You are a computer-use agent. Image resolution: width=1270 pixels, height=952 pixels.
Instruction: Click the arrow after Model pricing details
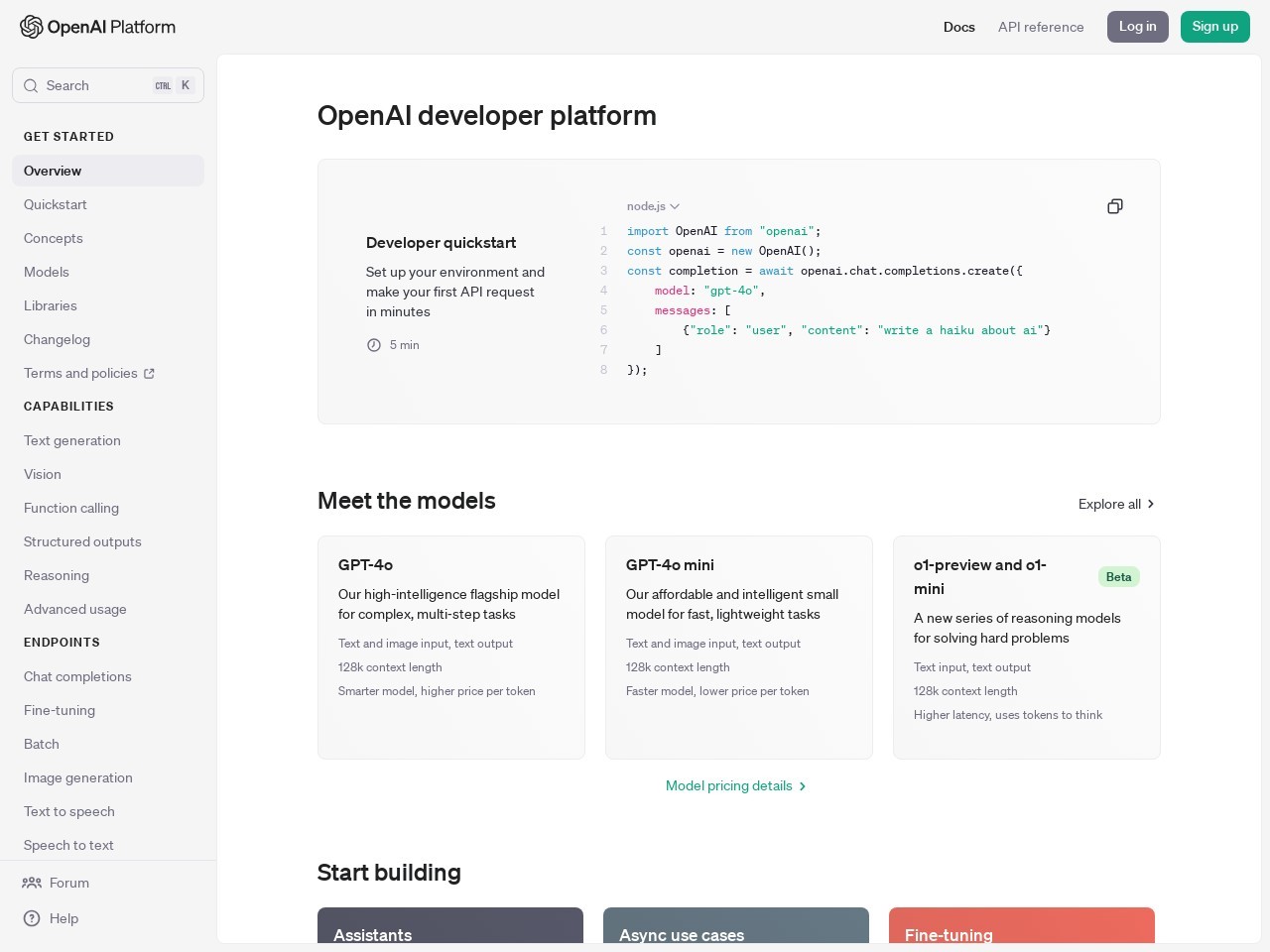803,786
